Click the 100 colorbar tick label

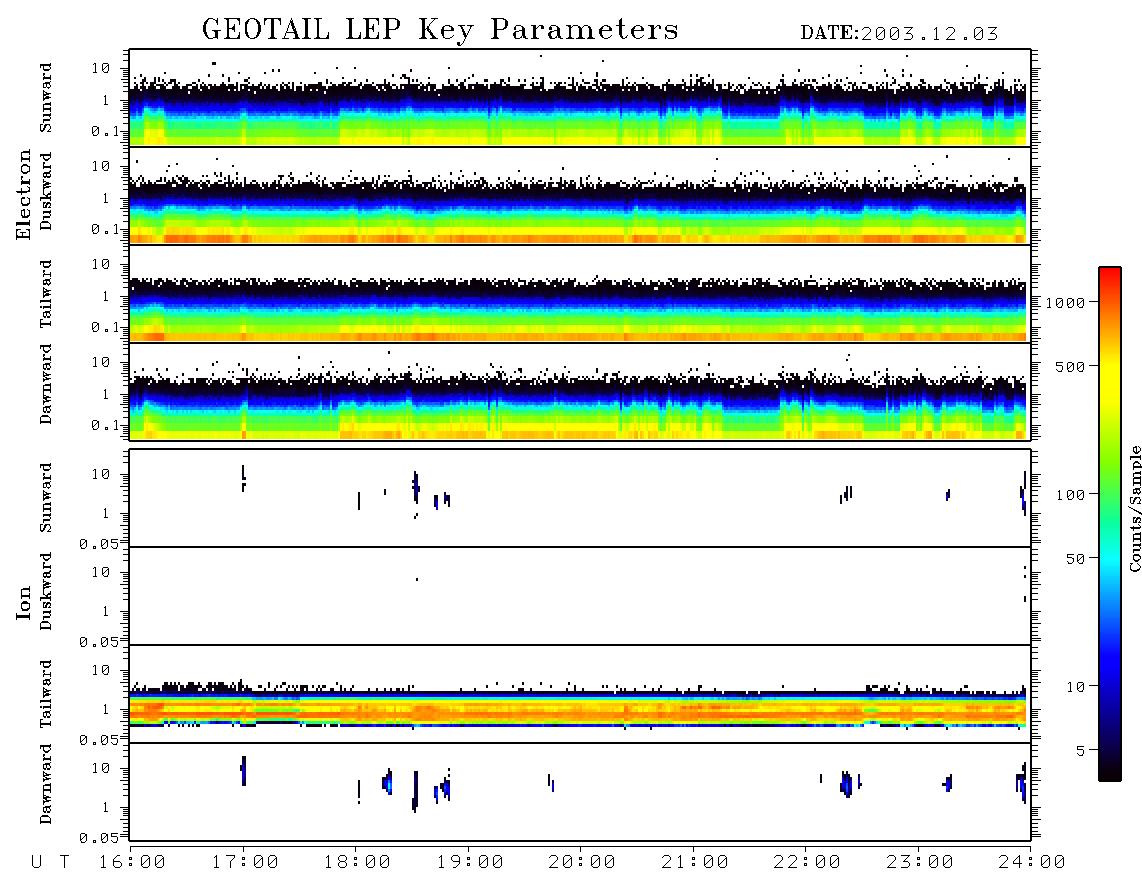[x=1071, y=495]
